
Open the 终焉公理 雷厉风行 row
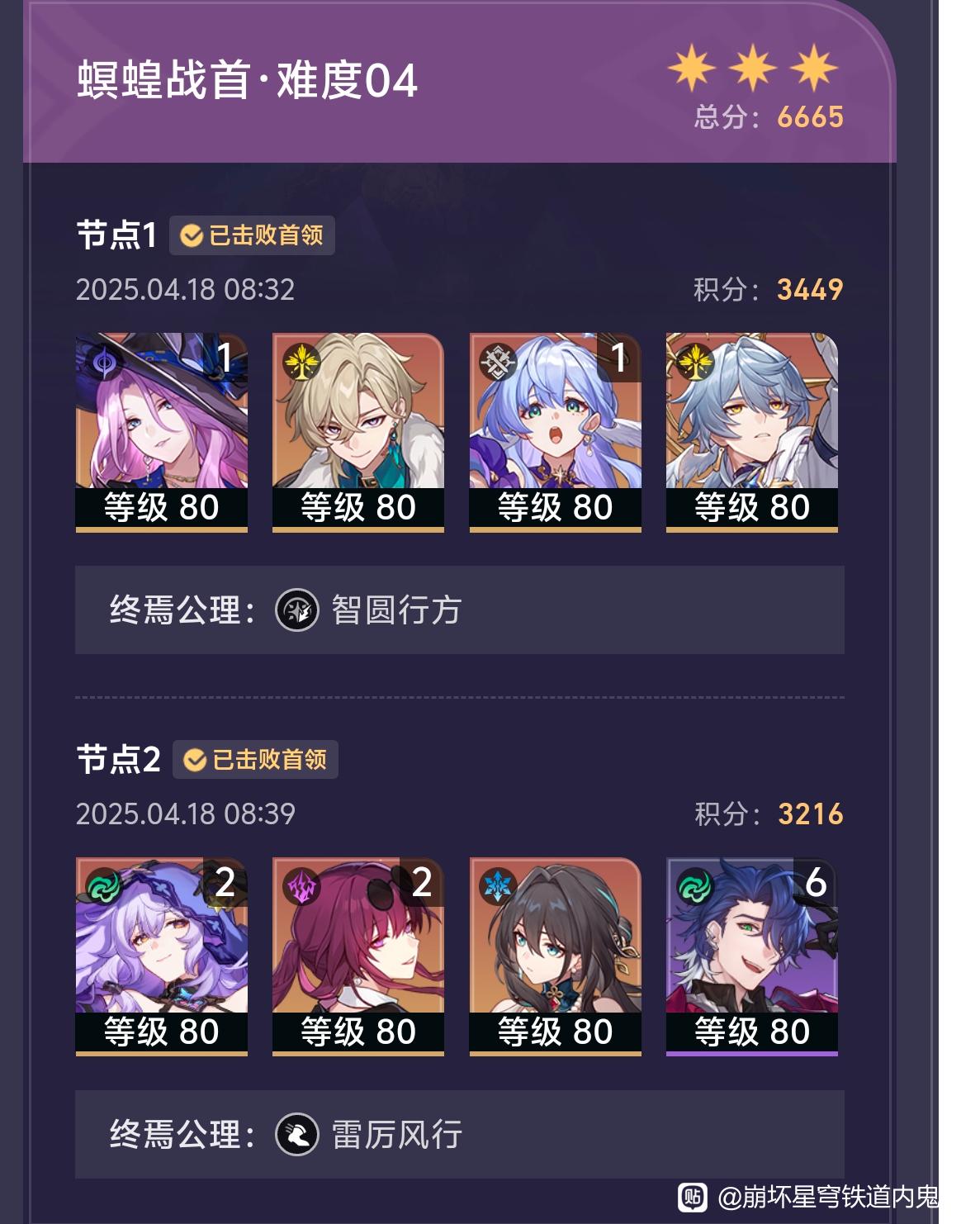click(460, 1134)
